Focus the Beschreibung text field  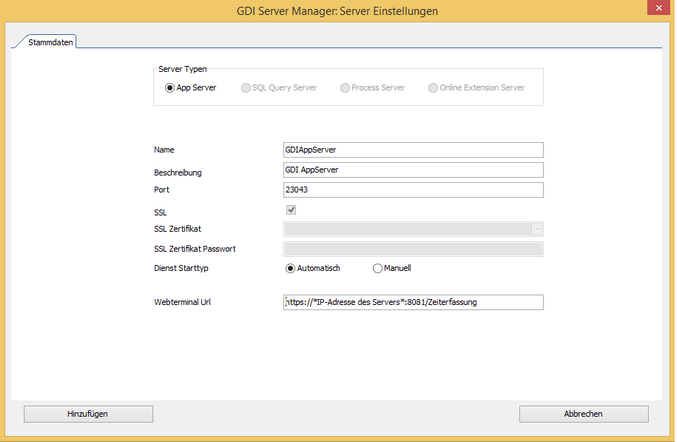413,170
